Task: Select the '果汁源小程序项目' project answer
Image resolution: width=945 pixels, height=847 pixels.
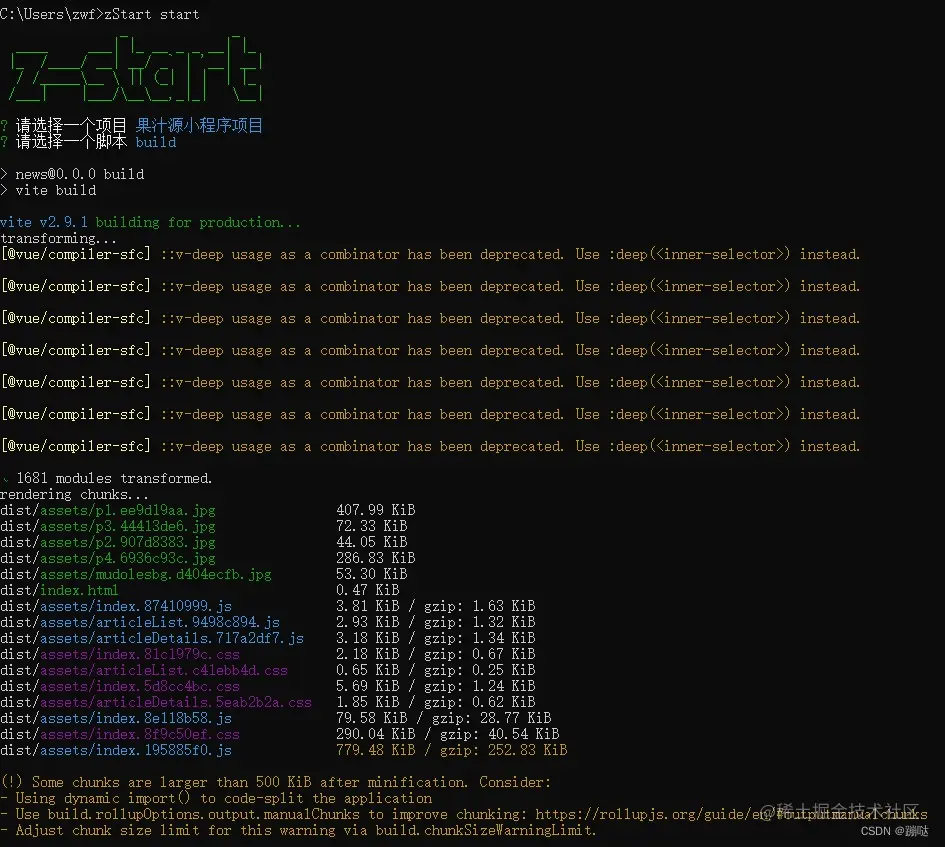Action: (199, 125)
